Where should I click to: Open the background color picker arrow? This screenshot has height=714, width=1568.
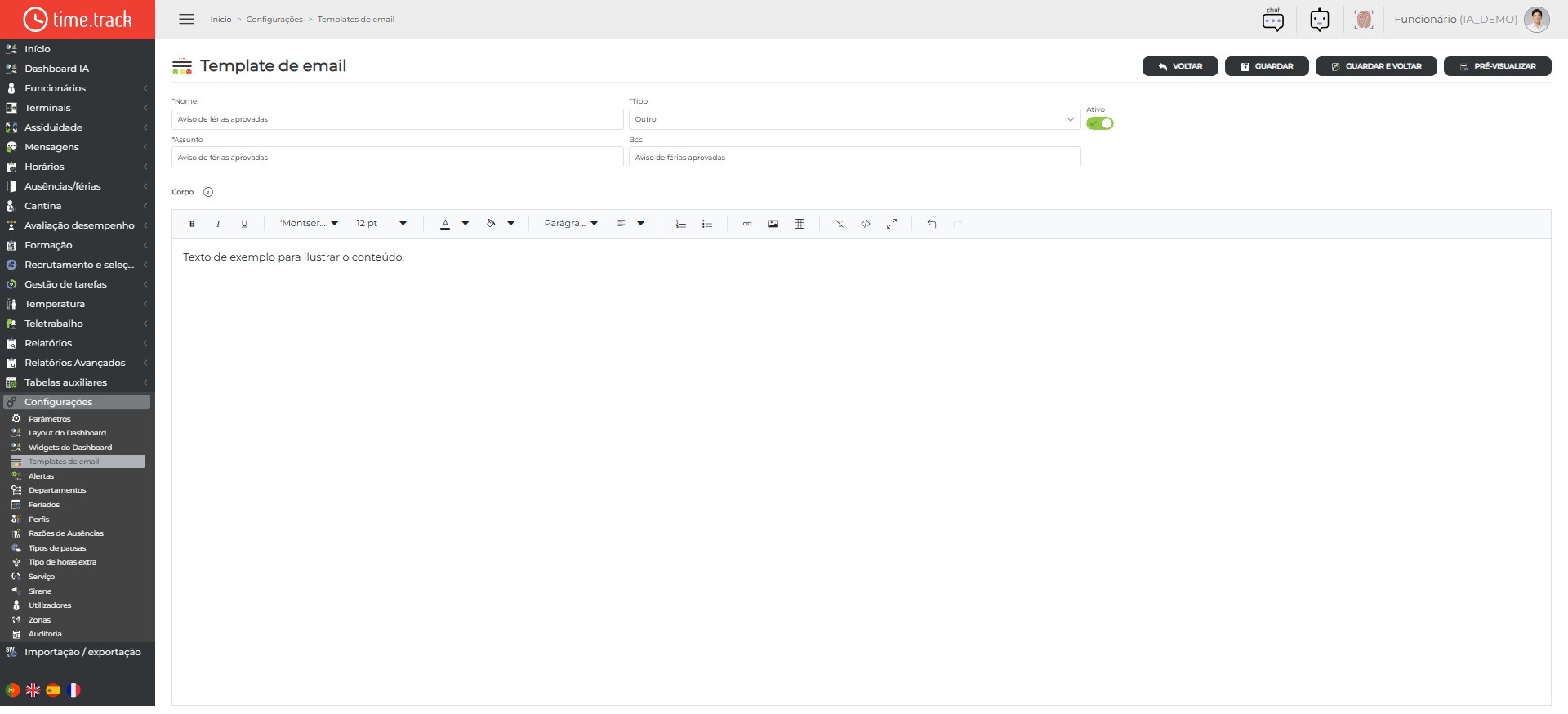[511, 224]
